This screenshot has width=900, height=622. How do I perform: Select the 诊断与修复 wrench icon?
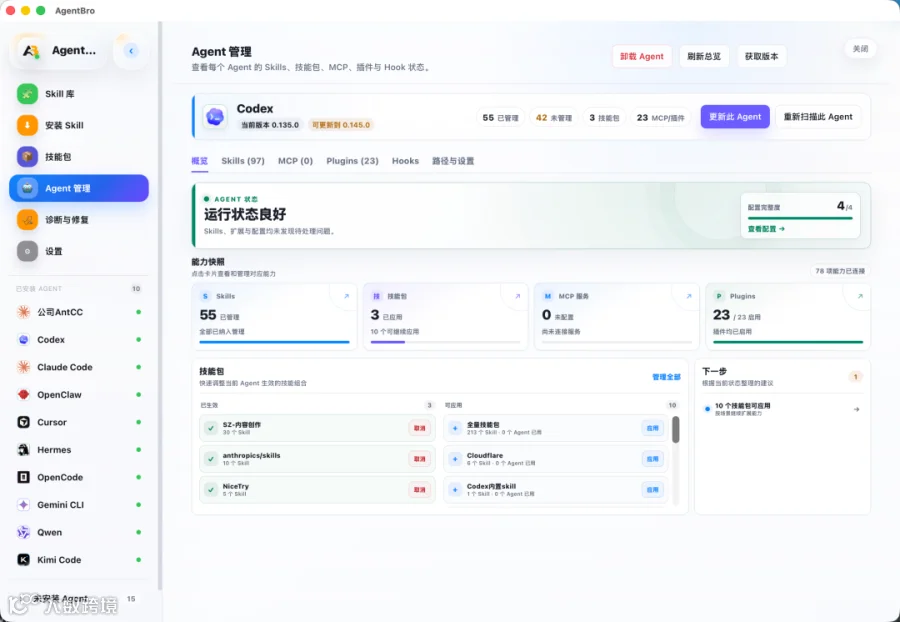27,220
